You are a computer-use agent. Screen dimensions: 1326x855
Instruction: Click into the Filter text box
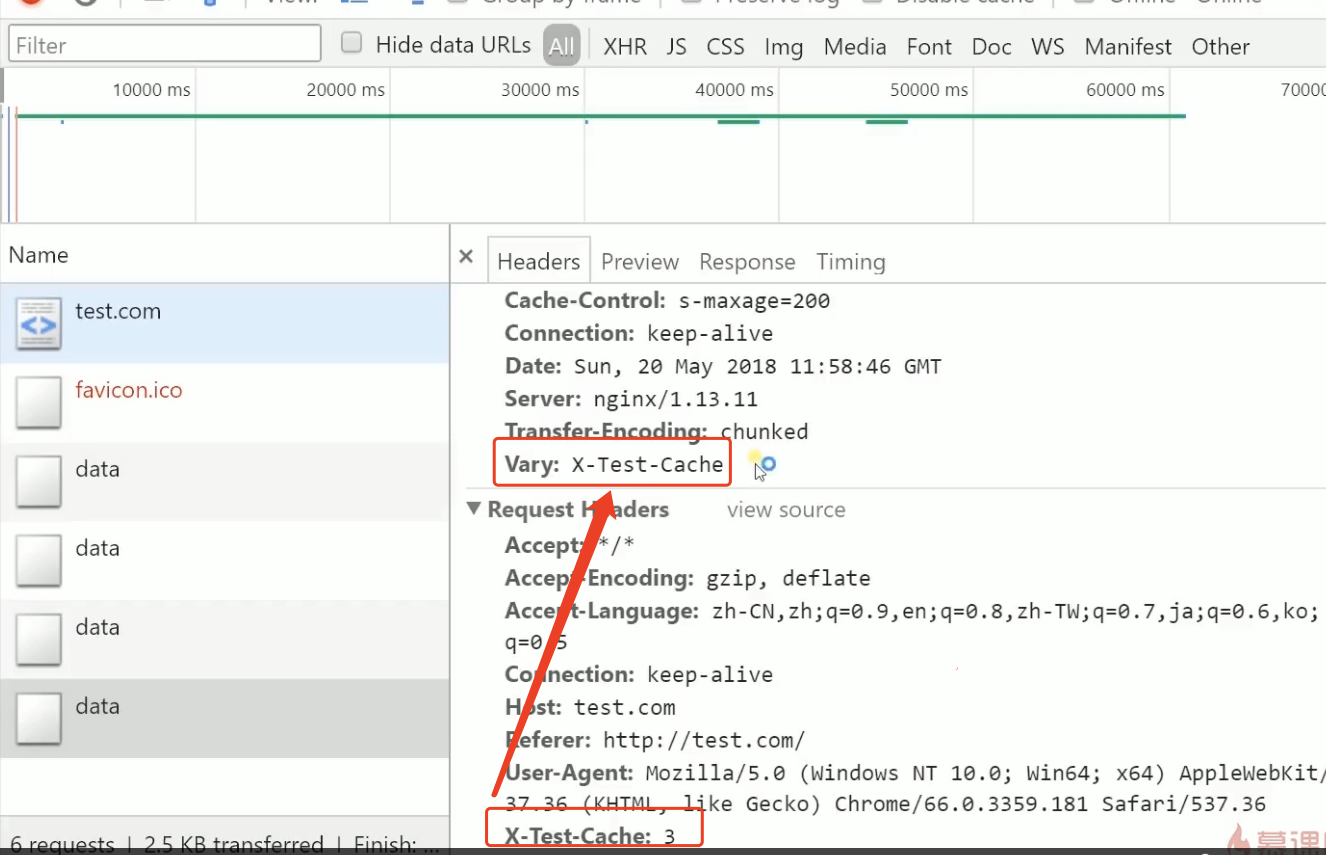pyautogui.click(x=165, y=45)
